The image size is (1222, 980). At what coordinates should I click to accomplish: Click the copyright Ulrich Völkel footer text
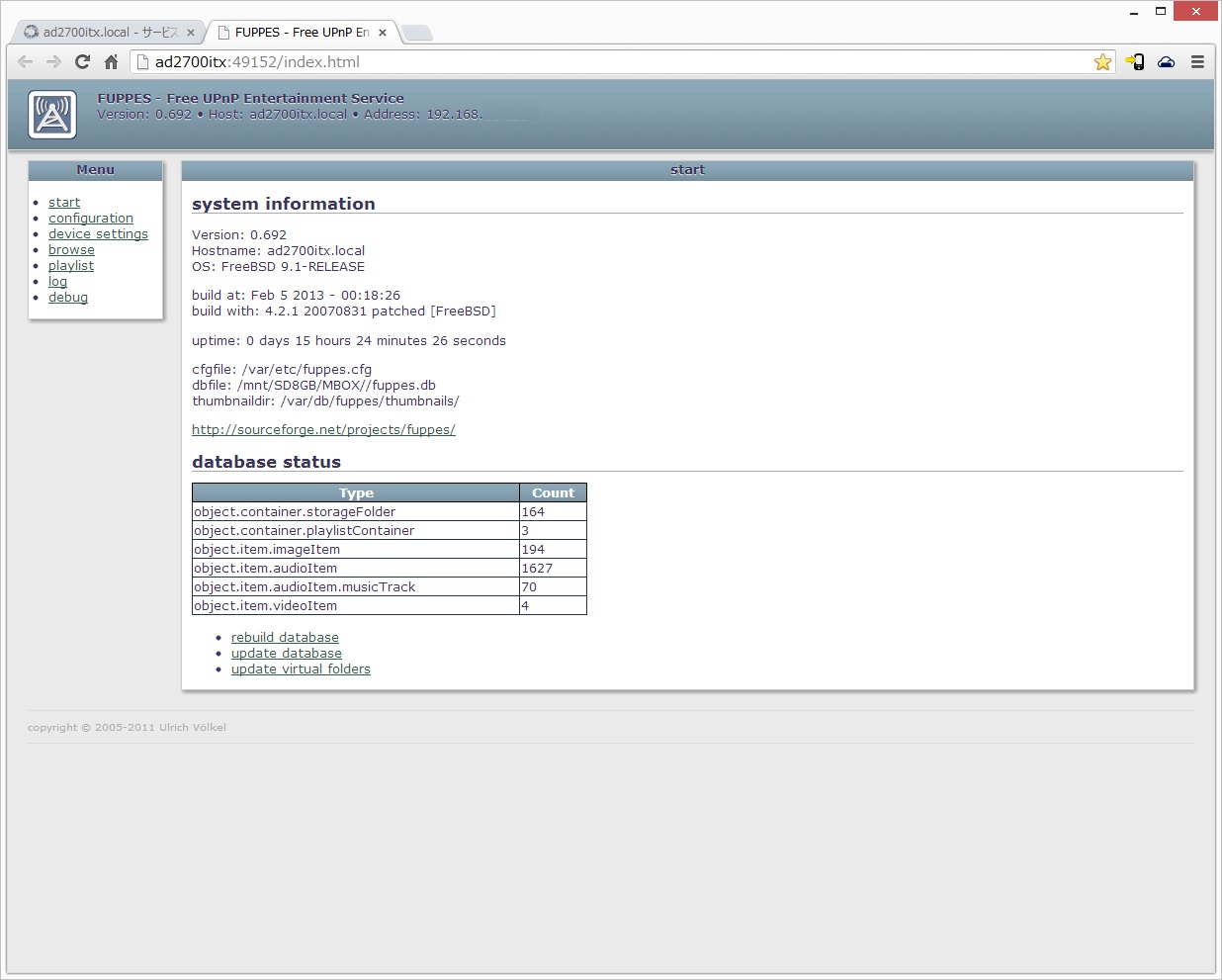(127, 728)
